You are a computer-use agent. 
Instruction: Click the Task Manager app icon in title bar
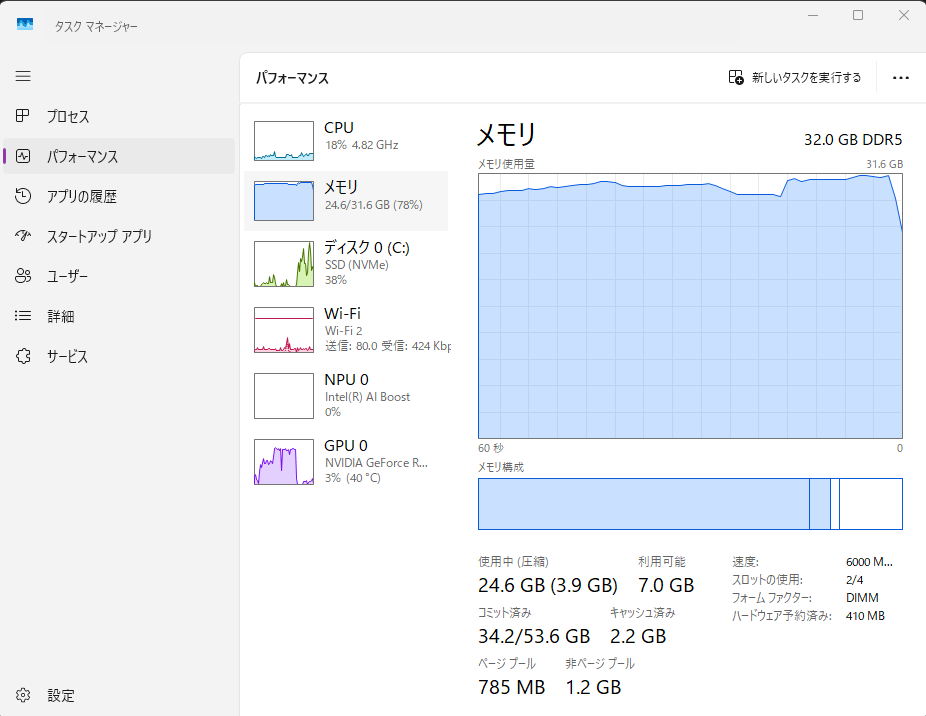point(25,24)
